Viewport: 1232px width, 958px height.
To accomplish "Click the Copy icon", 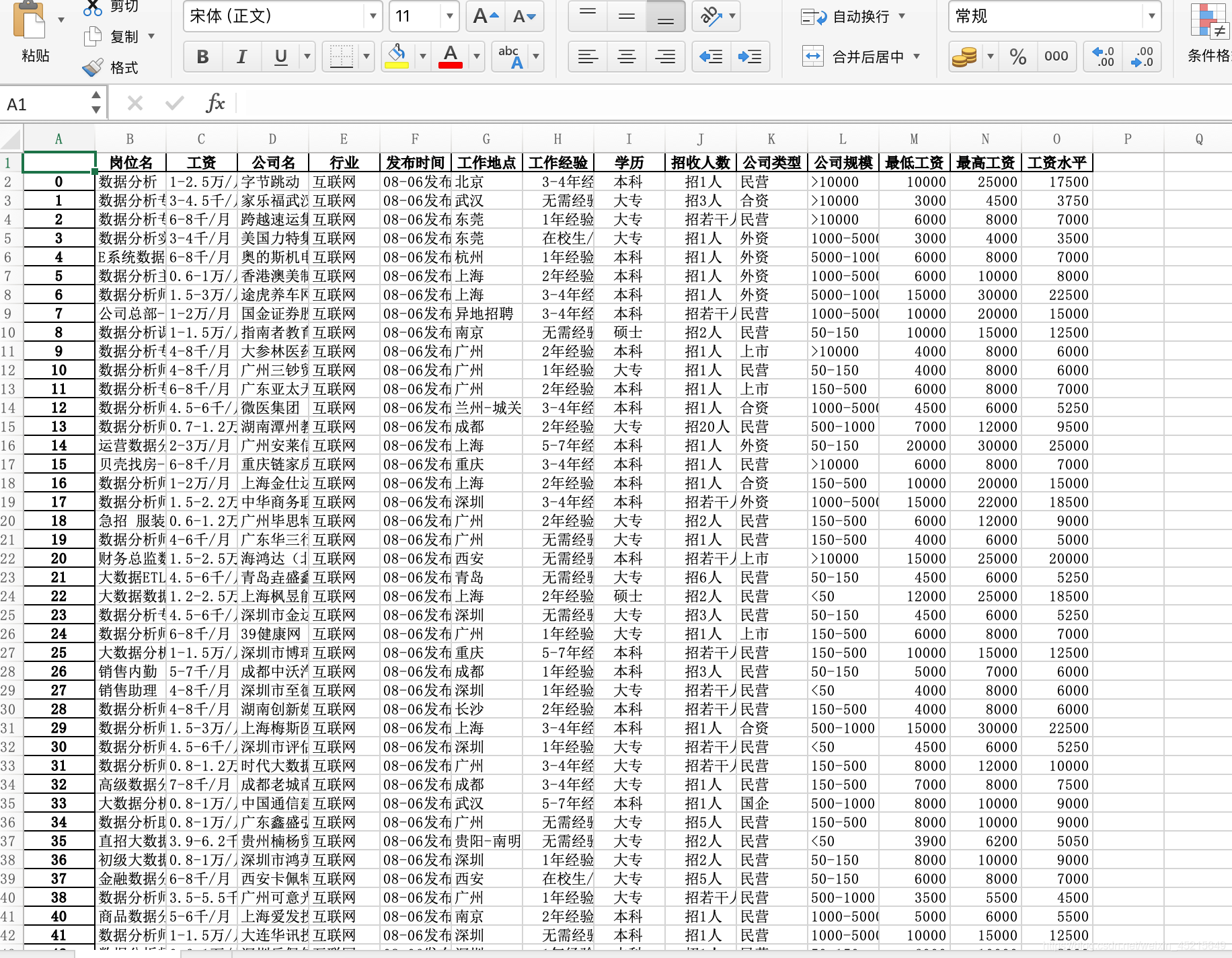I will click(93, 36).
